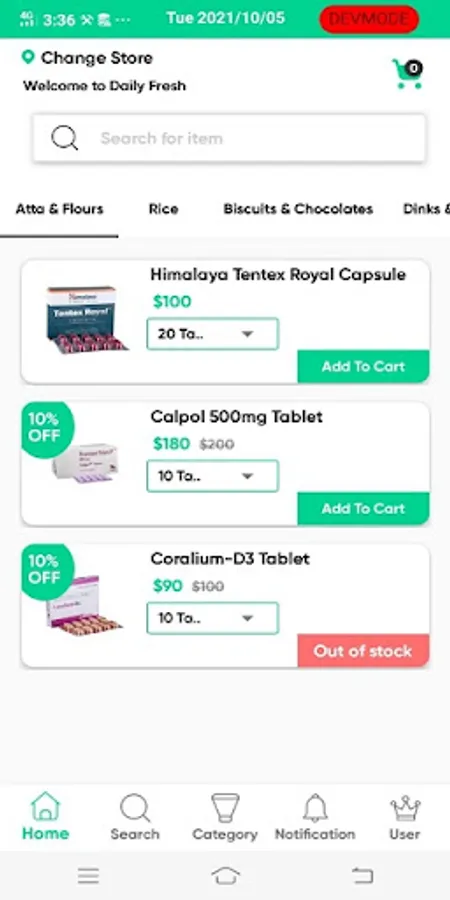Image resolution: width=450 pixels, height=900 pixels.
Task: Tap the Android home navigation button
Action: tap(225, 875)
